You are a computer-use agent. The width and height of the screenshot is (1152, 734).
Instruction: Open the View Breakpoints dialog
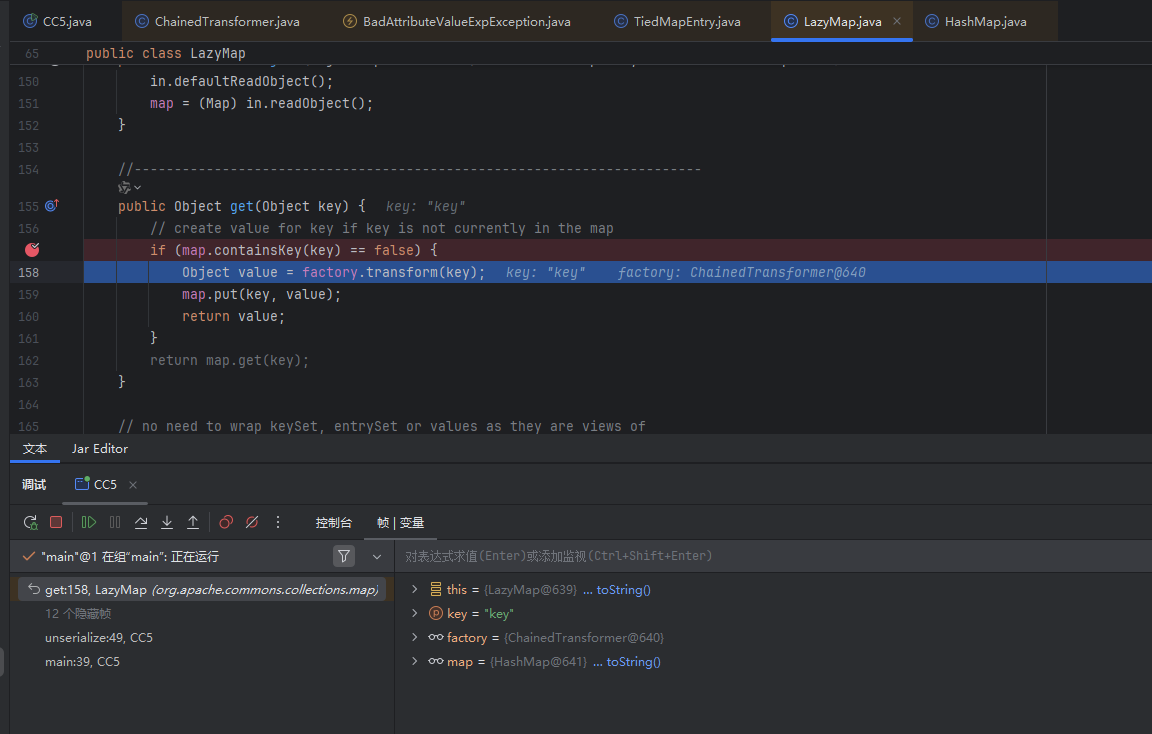tap(226, 522)
